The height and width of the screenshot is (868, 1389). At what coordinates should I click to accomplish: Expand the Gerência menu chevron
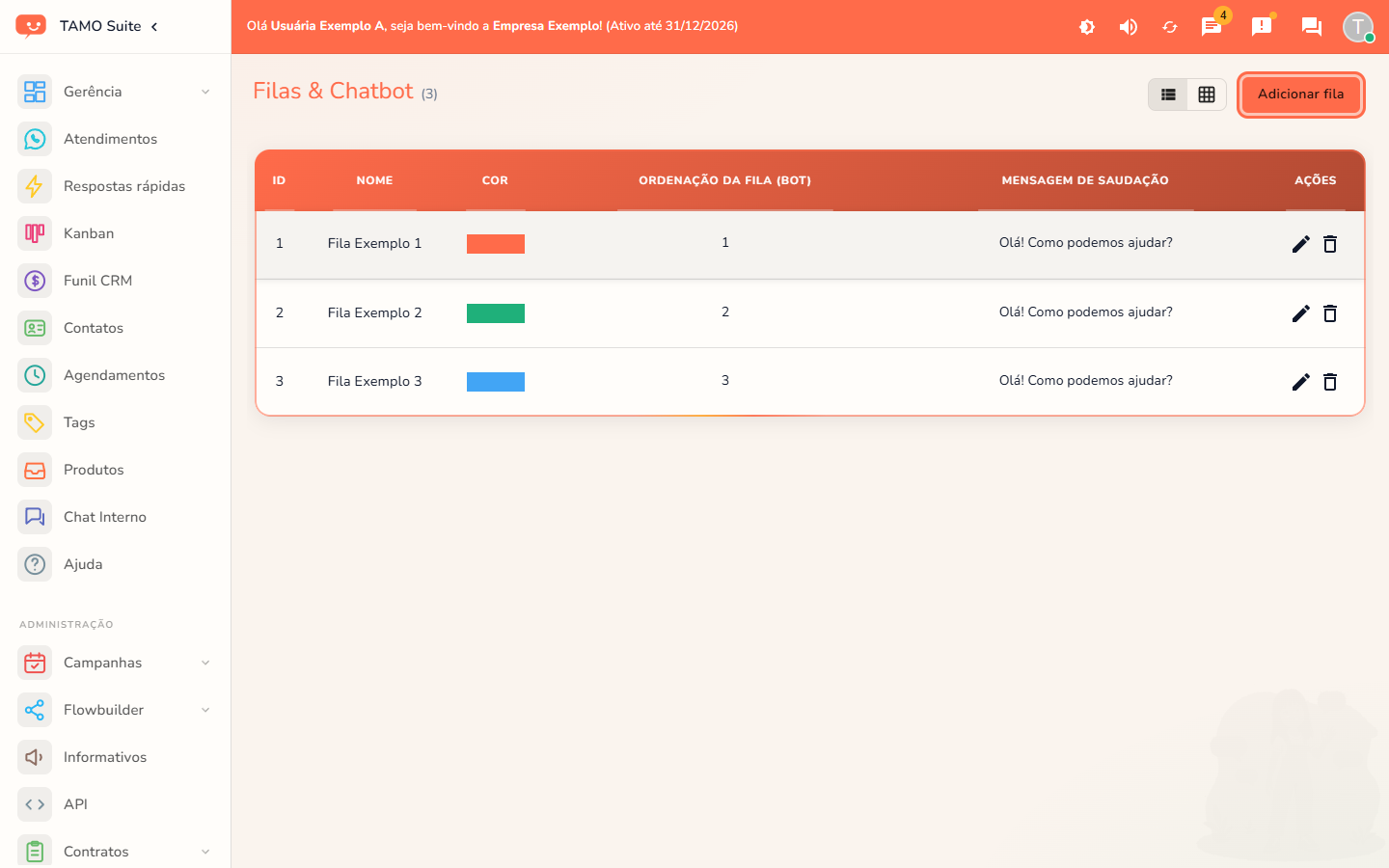coord(205,92)
